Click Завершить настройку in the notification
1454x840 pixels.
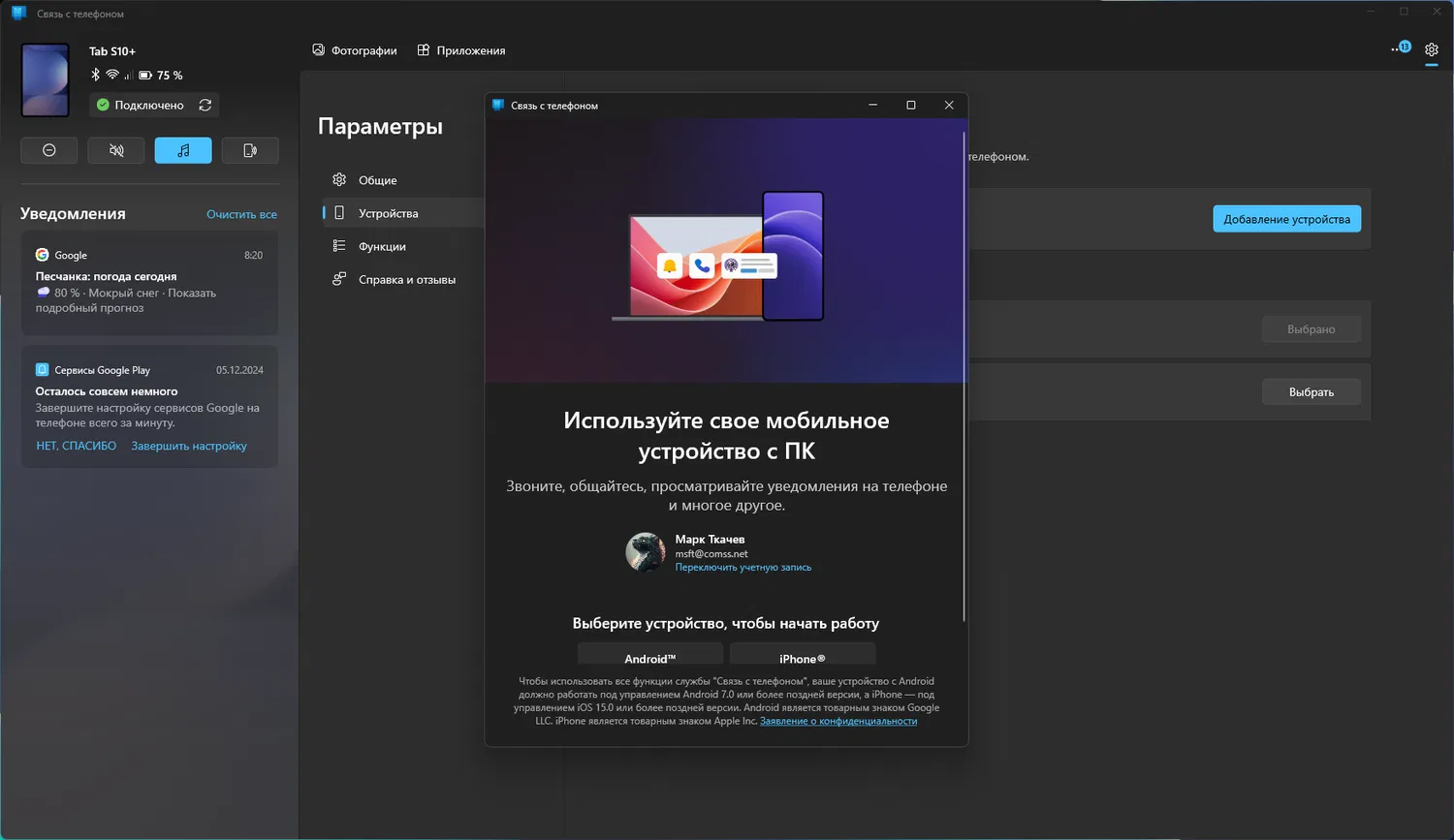coord(189,446)
